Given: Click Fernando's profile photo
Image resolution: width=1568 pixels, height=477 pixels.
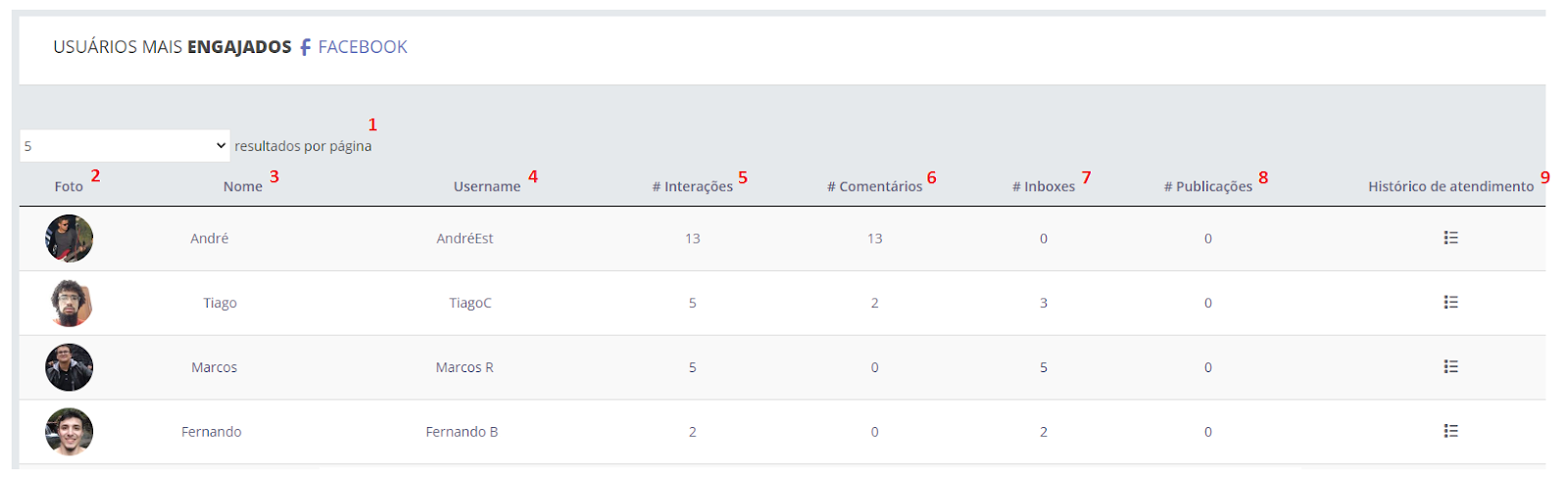Looking at the screenshot, I should [69, 432].
